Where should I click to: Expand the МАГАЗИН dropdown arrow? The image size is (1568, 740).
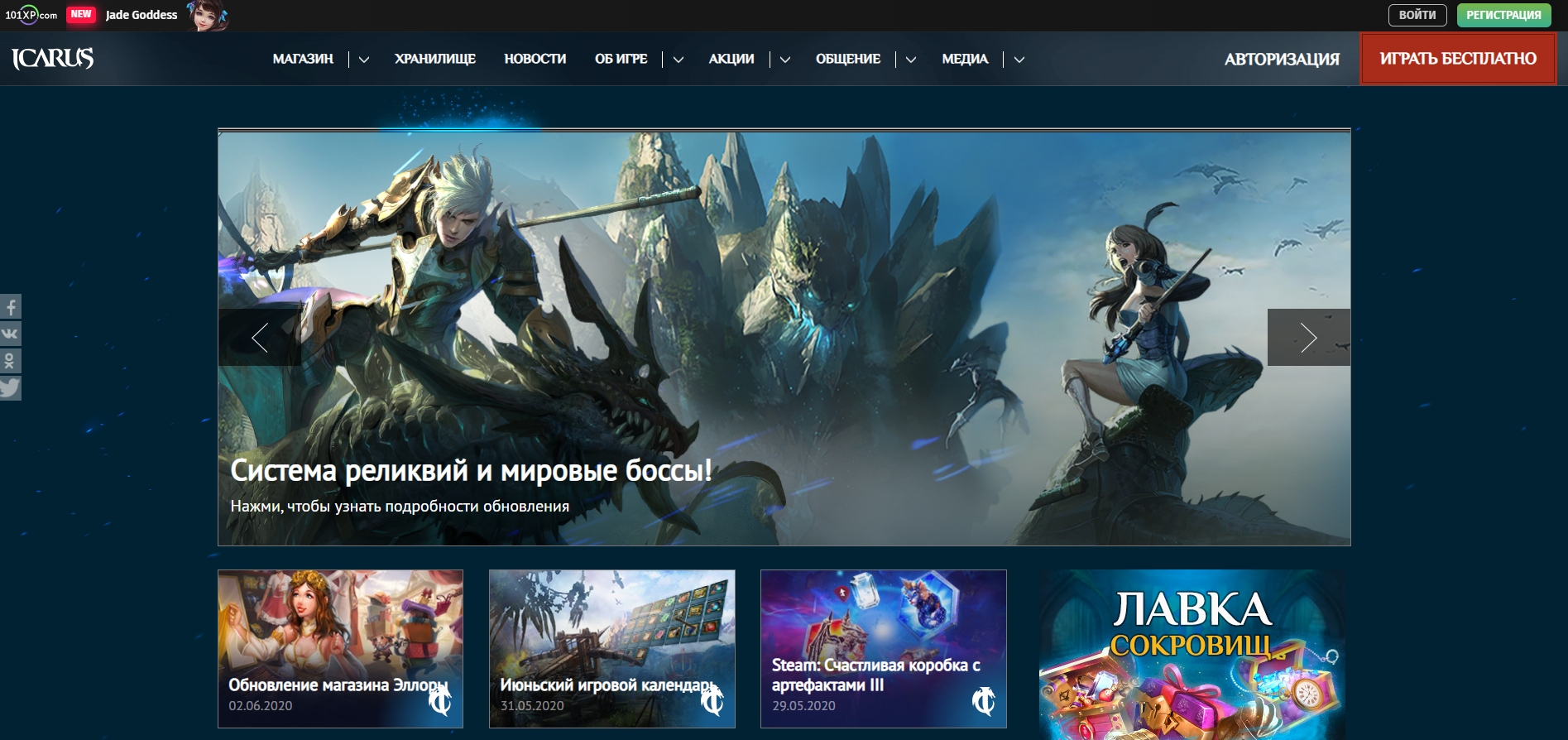tap(363, 60)
